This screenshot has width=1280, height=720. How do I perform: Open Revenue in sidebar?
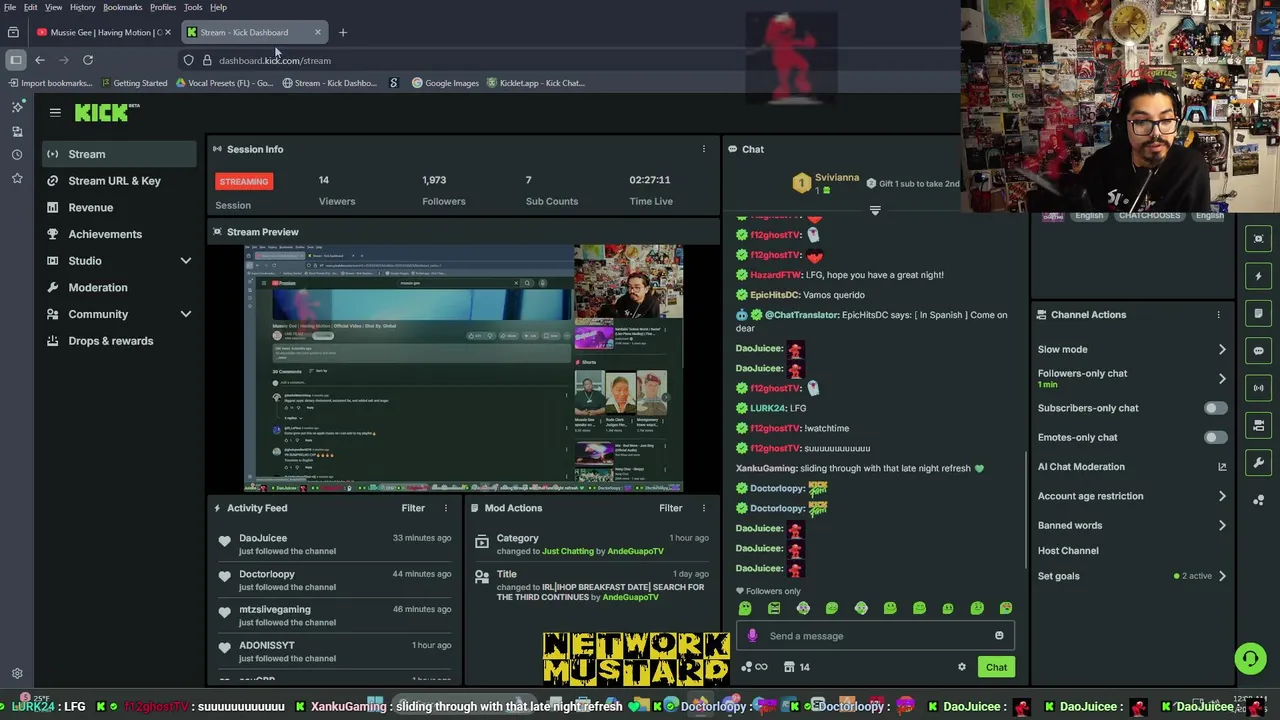[119, 208]
